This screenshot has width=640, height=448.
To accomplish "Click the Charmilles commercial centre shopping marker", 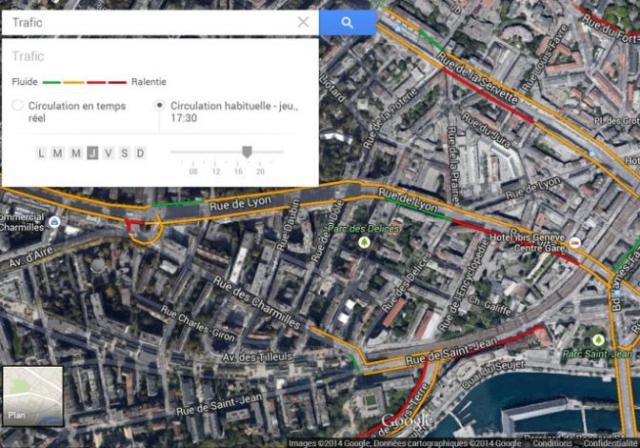I will (x=54, y=222).
